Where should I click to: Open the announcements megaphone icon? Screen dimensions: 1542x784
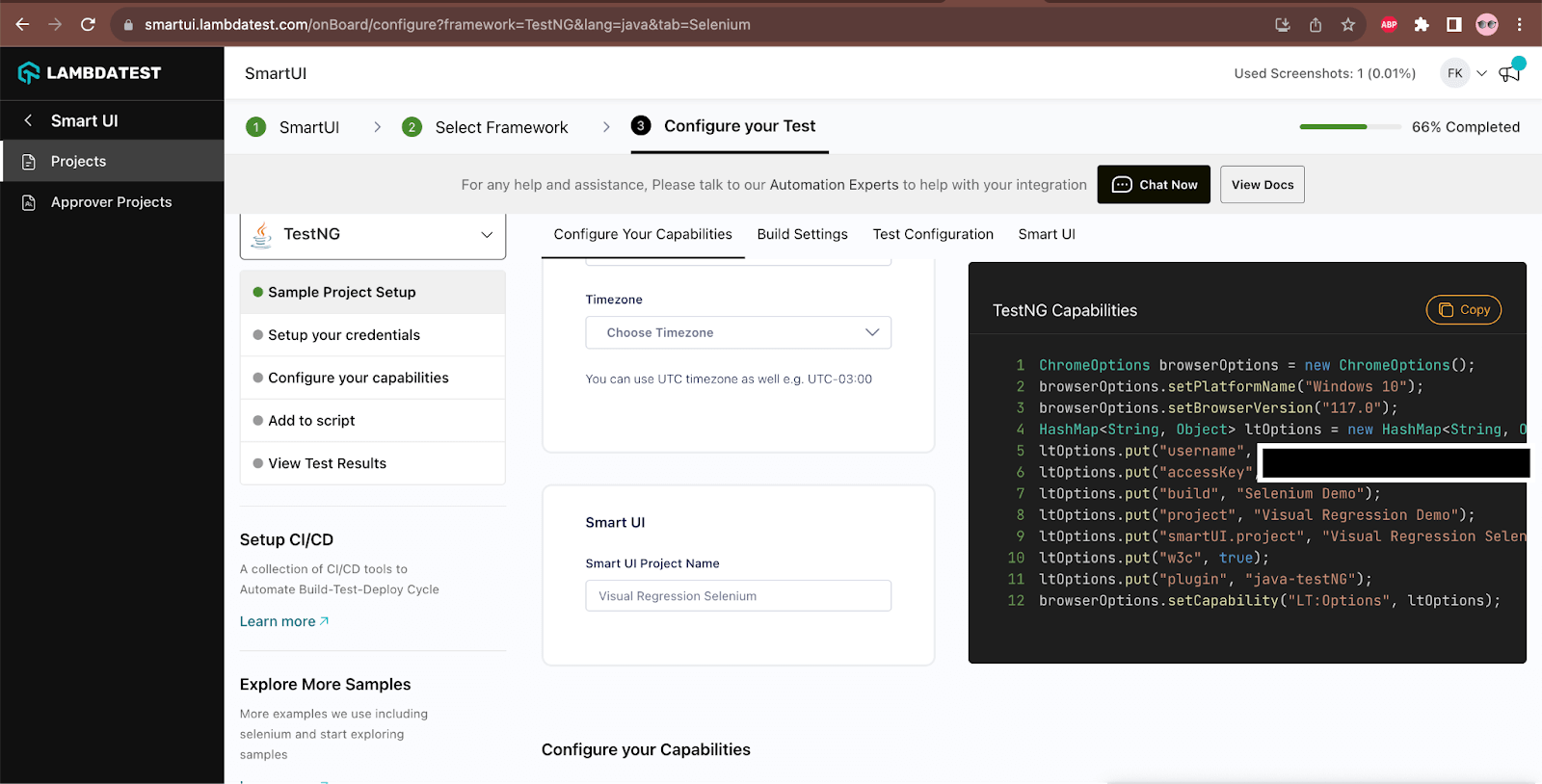(x=1509, y=73)
